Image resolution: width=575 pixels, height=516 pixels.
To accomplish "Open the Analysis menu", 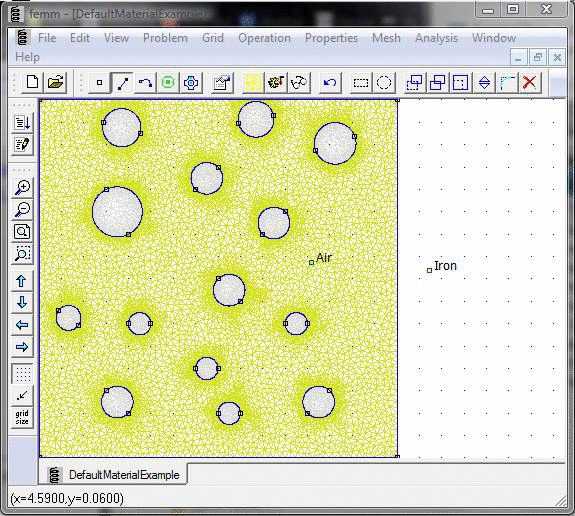I will (436, 38).
